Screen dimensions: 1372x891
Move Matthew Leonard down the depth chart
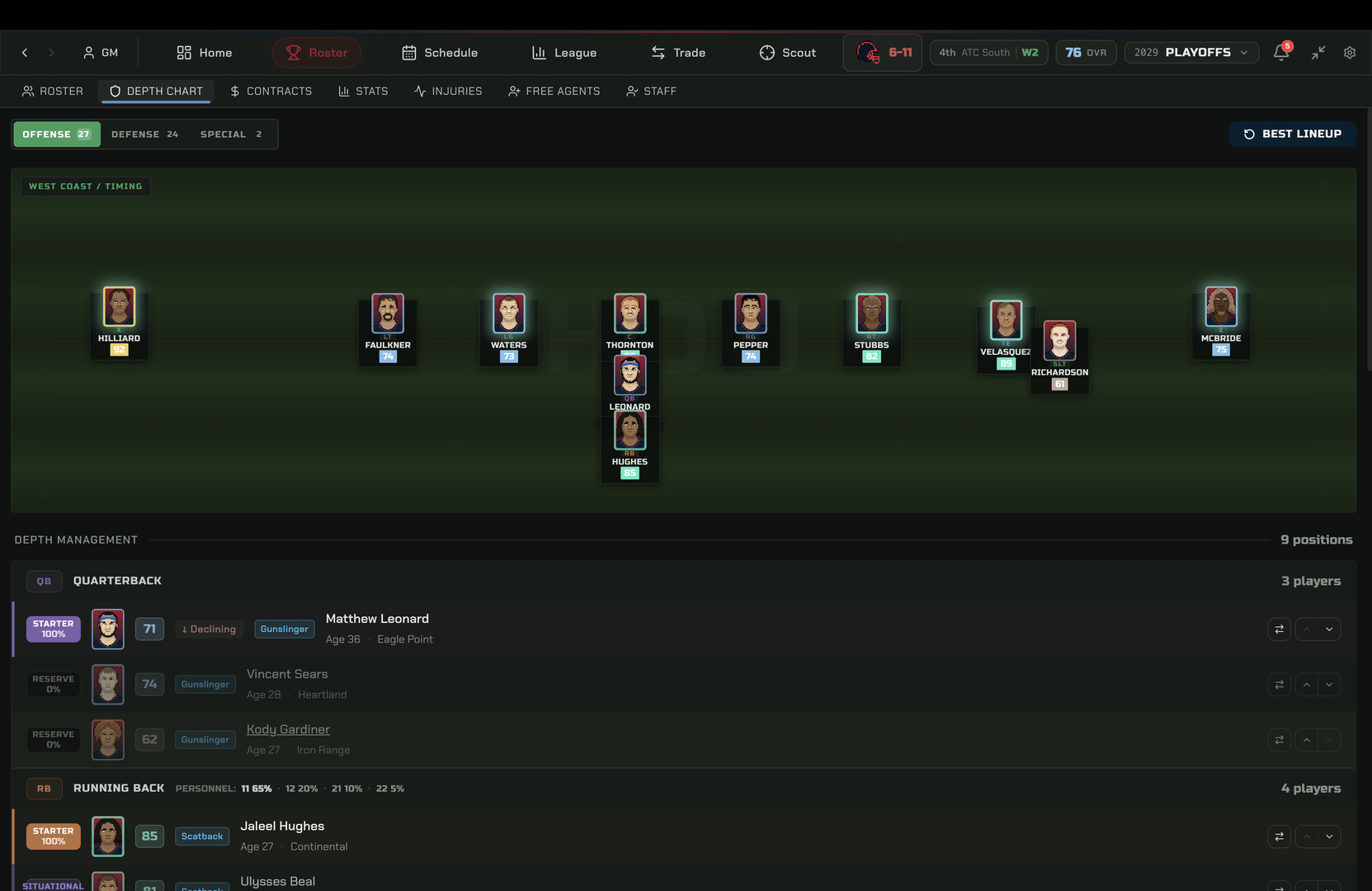pyautogui.click(x=1329, y=629)
